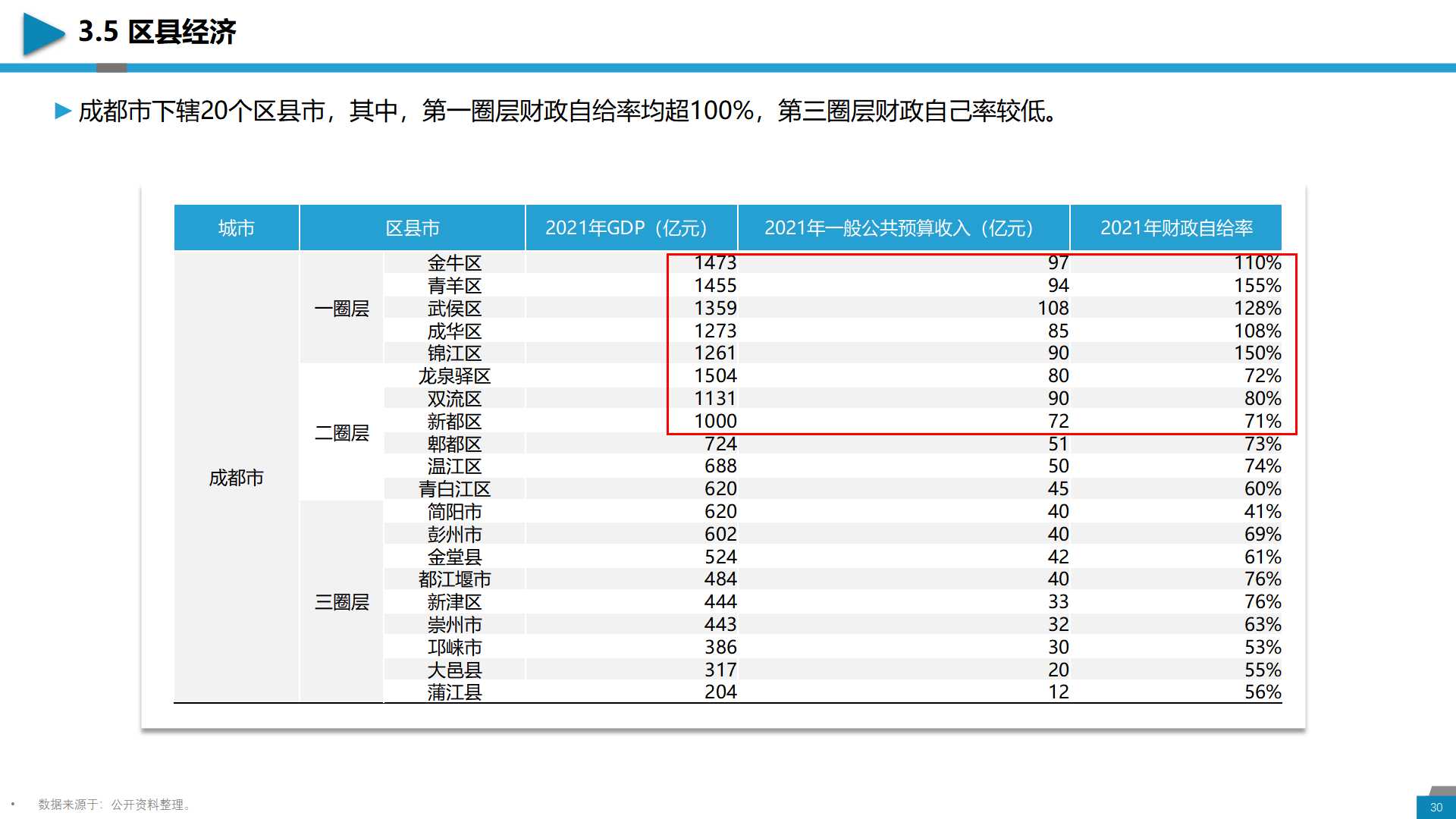1456x819 pixels.
Task: Click GDP value 688 for 温江区
Action: click(x=720, y=466)
